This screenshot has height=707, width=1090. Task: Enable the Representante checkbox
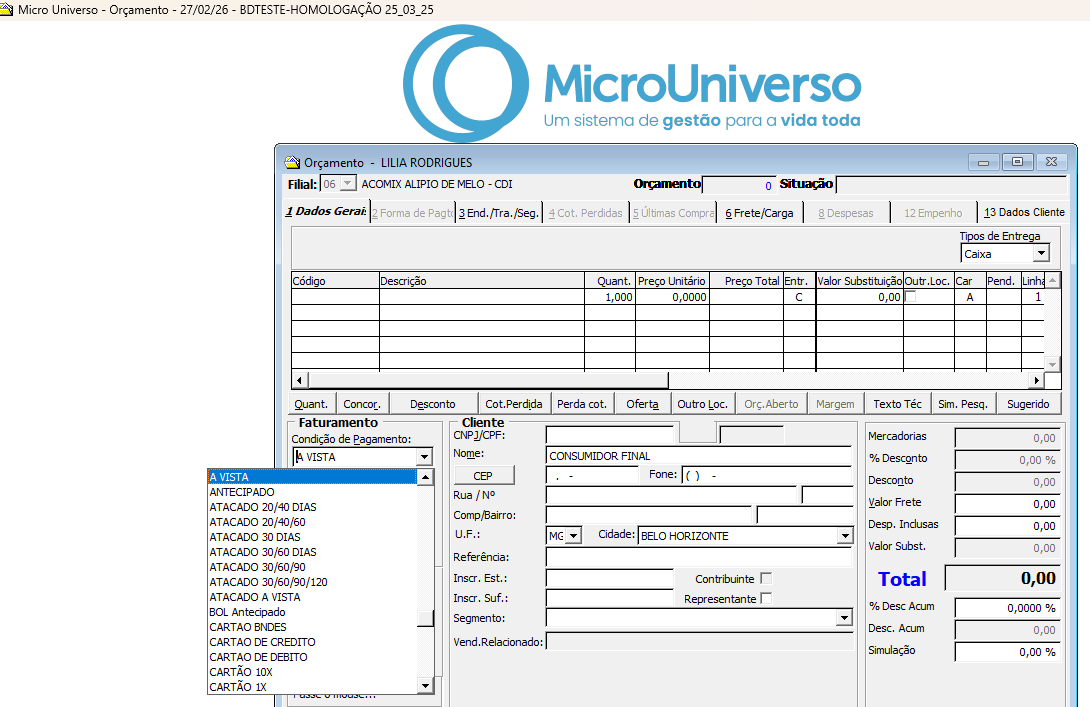[x=766, y=599]
